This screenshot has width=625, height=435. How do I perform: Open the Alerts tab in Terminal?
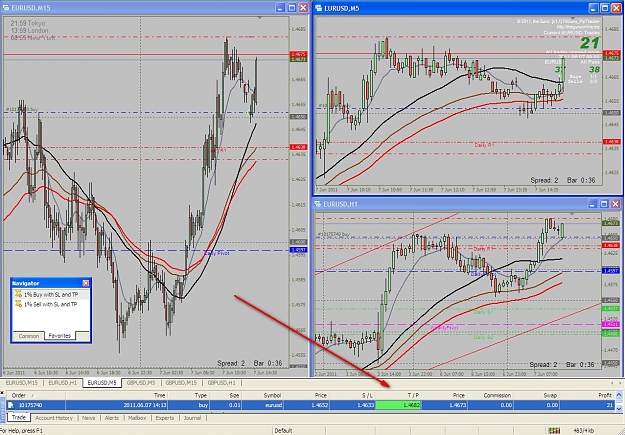[112, 418]
